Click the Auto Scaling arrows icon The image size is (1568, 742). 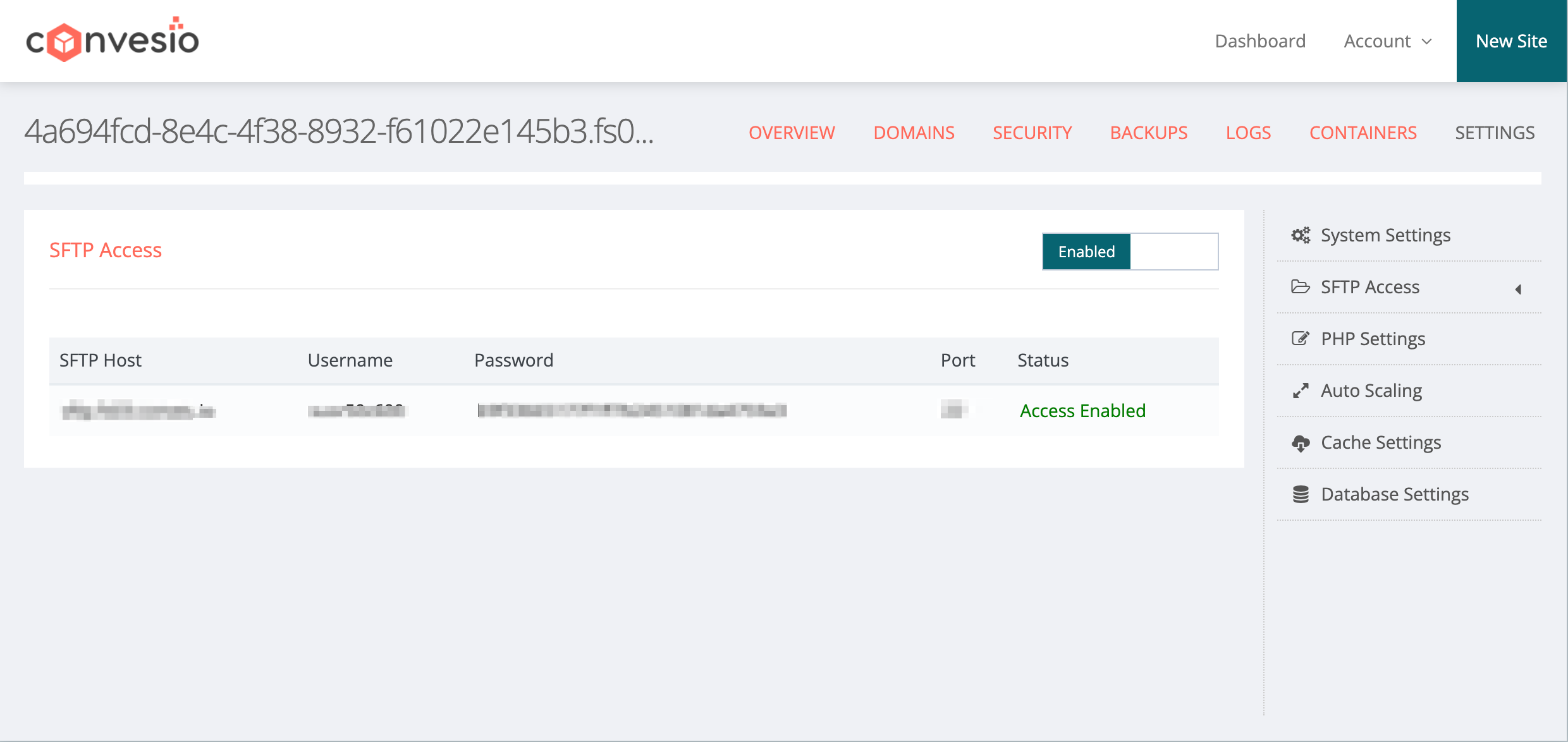pyautogui.click(x=1300, y=391)
